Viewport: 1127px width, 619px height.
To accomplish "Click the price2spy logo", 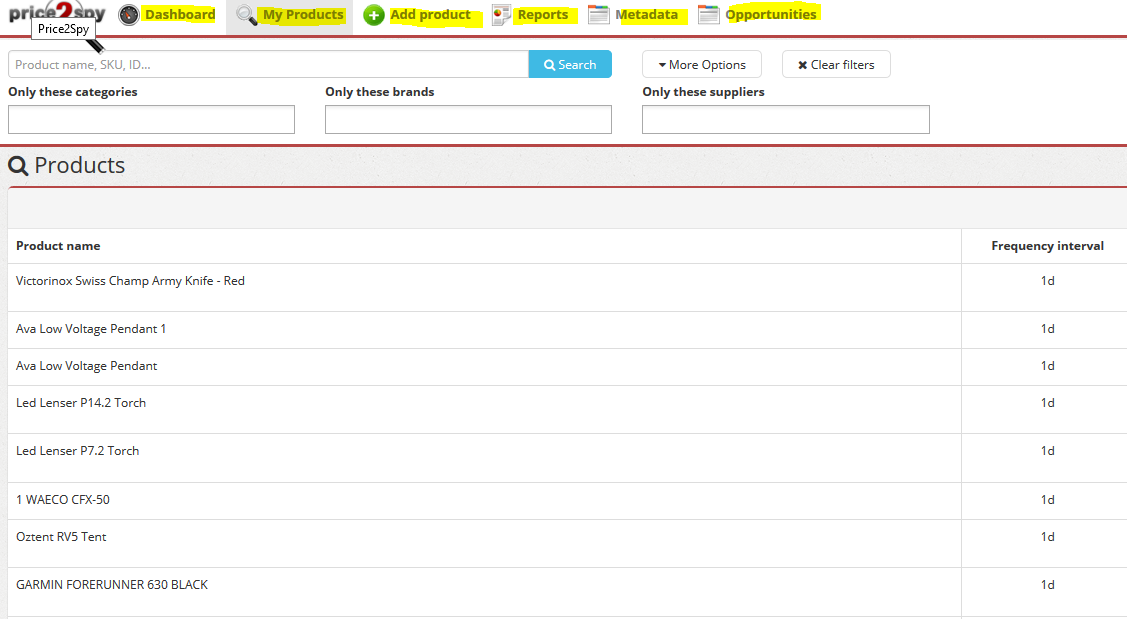I will click(x=58, y=13).
